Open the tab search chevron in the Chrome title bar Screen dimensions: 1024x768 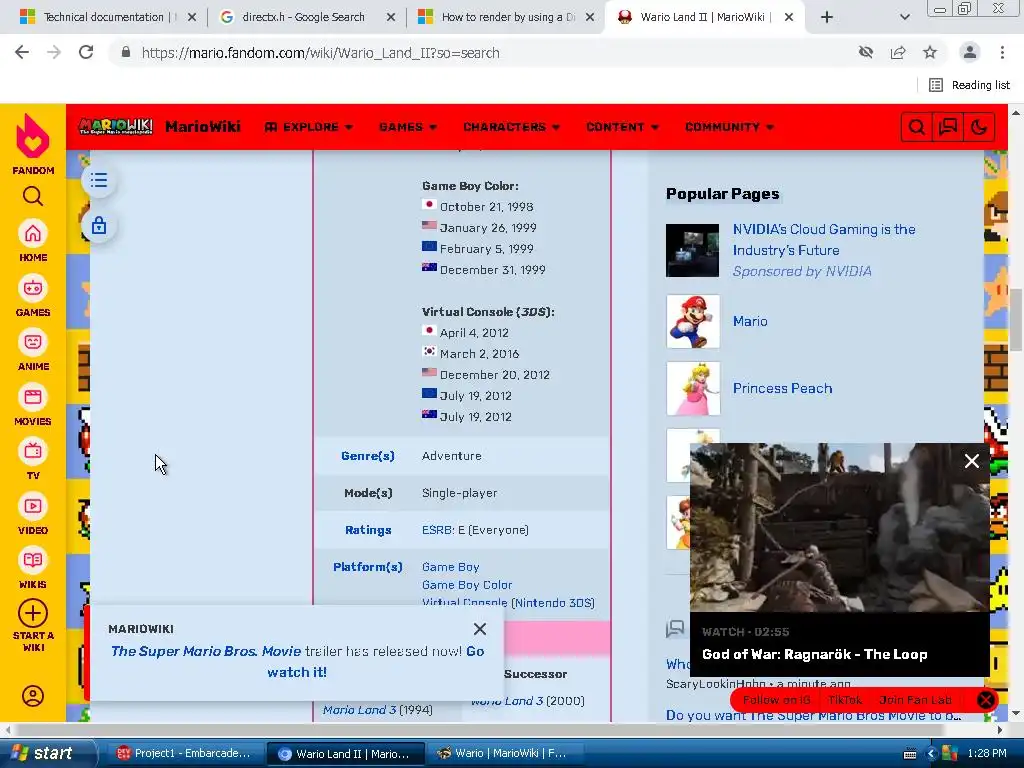(904, 17)
